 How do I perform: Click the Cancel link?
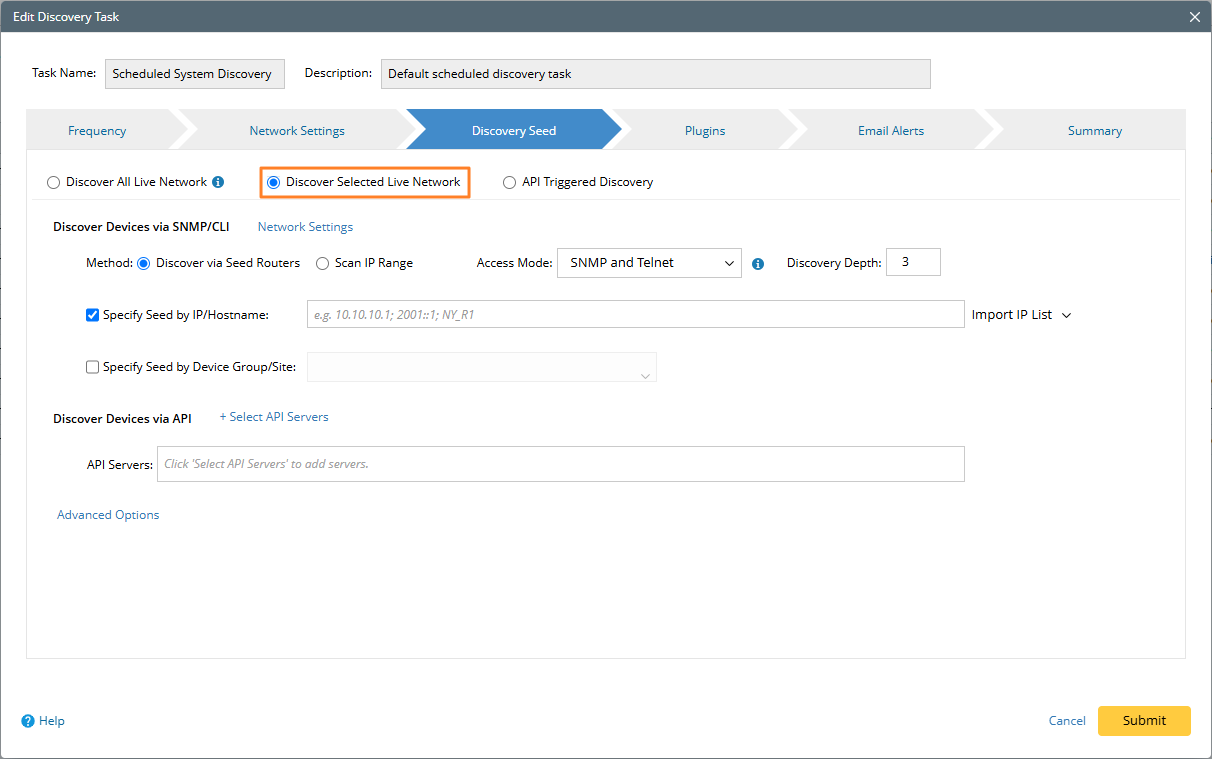[x=1067, y=721]
